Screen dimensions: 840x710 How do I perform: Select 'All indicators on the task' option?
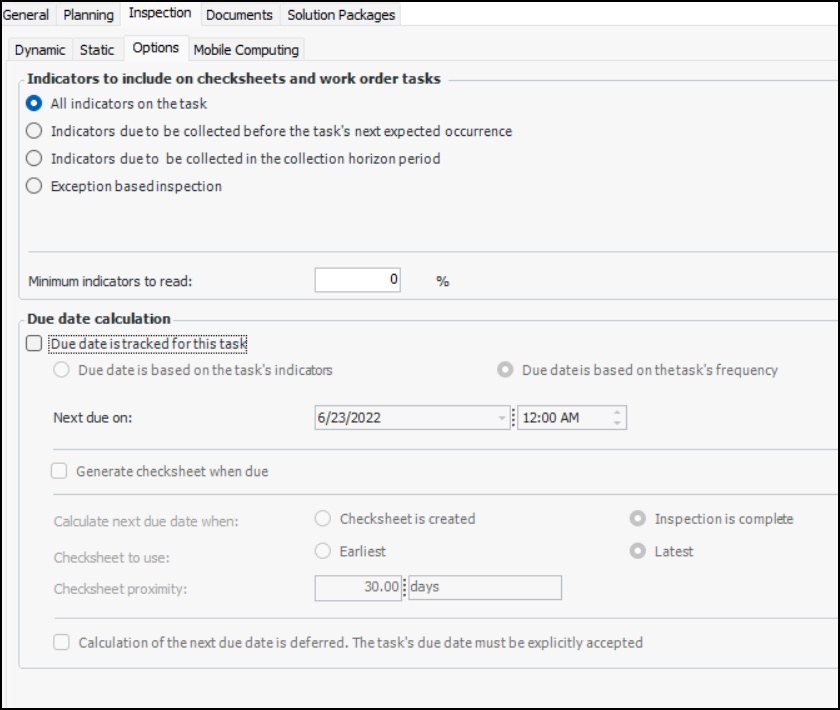point(35,103)
